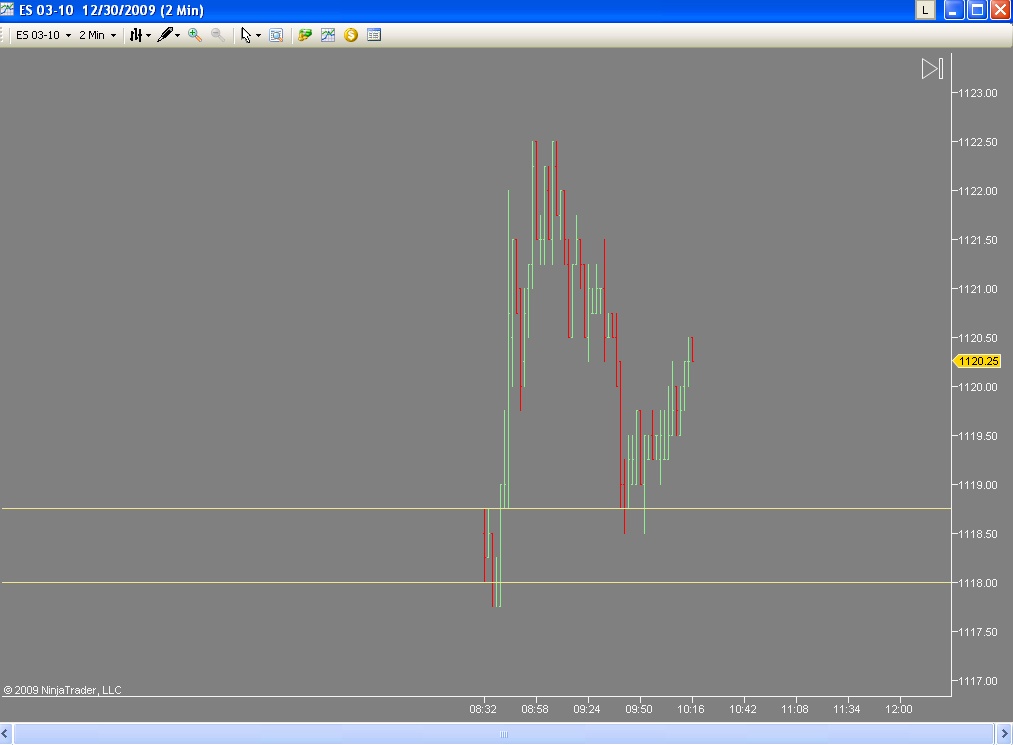Click the yellow 1120.25 price marker

[977, 361]
